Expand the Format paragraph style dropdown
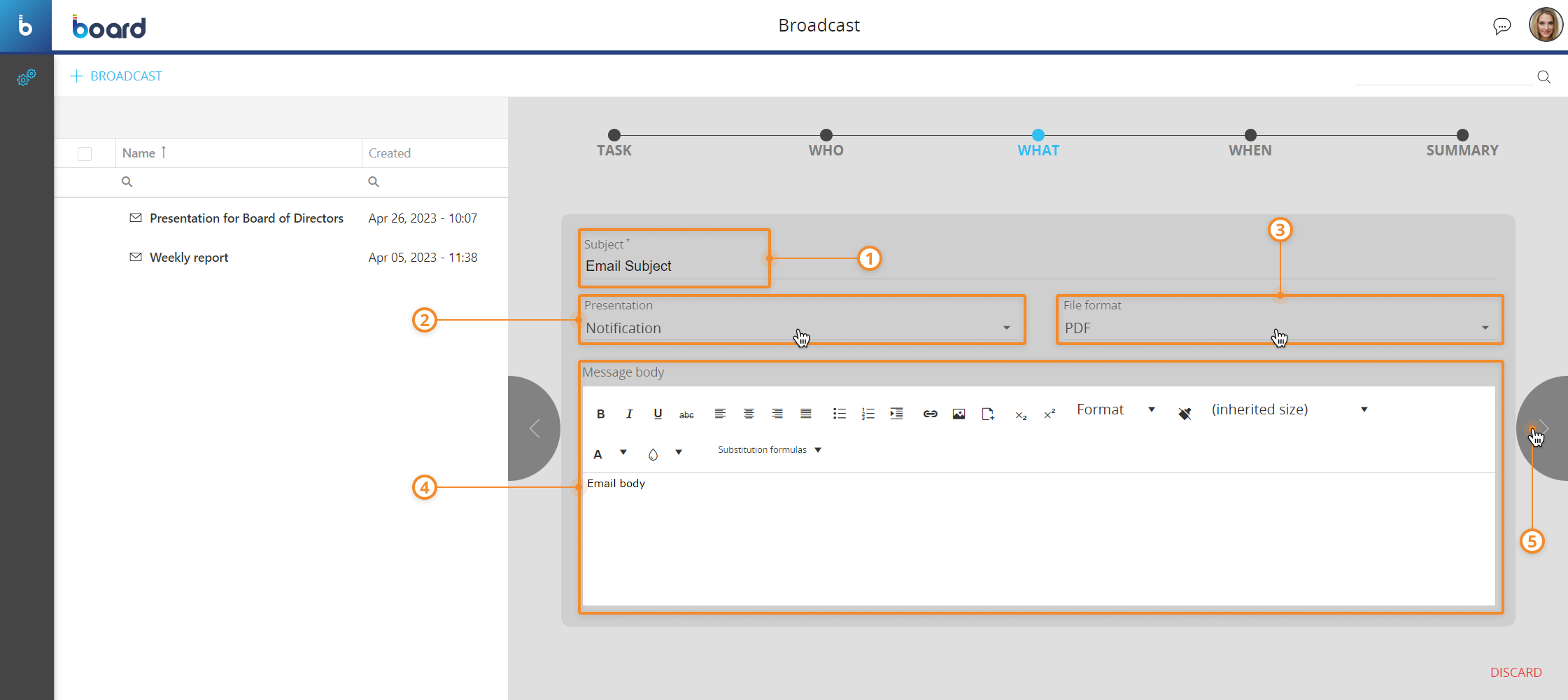The height and width of the screenshot is (700, 1568). pyautogui.click(x=1115, y=409)
